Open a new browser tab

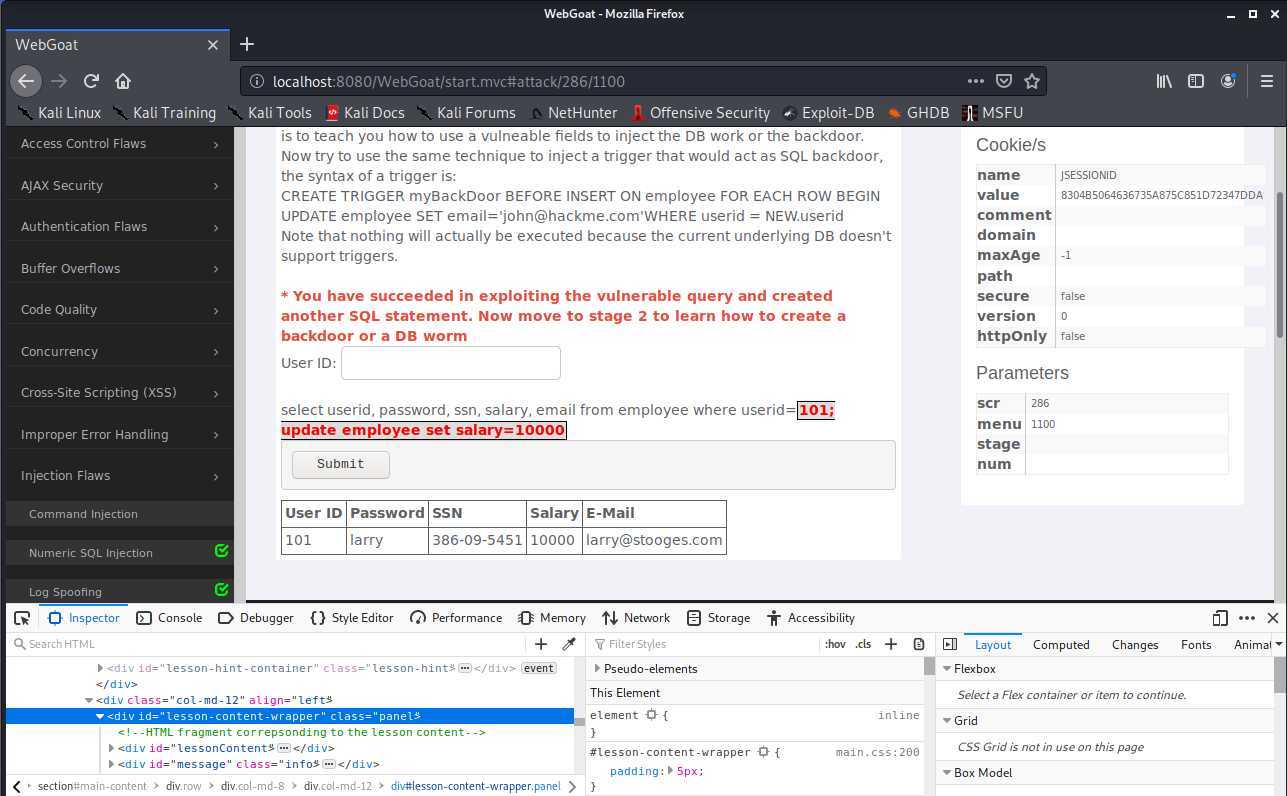pyautogui.click(x=247, y=44)
